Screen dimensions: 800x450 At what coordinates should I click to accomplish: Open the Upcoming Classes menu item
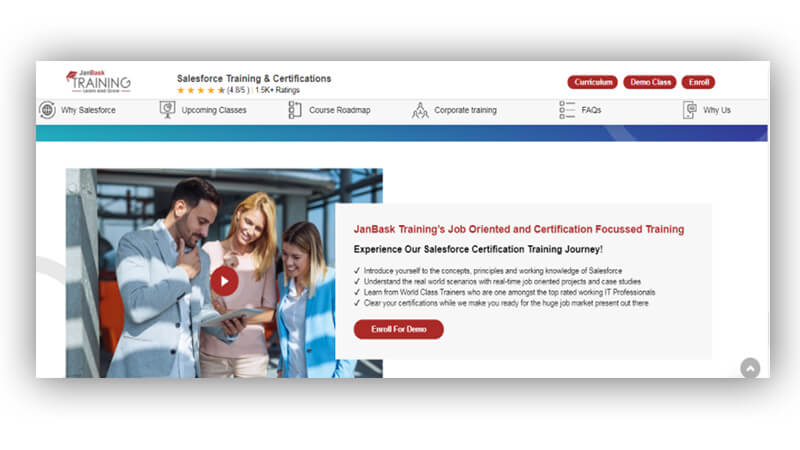(x=214, y=110)
